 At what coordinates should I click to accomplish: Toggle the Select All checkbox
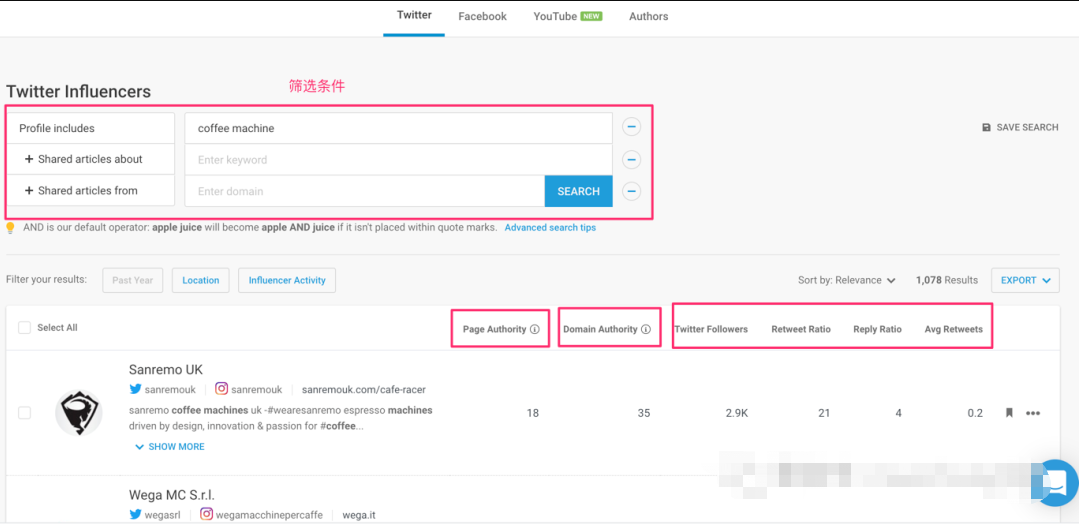24,328
